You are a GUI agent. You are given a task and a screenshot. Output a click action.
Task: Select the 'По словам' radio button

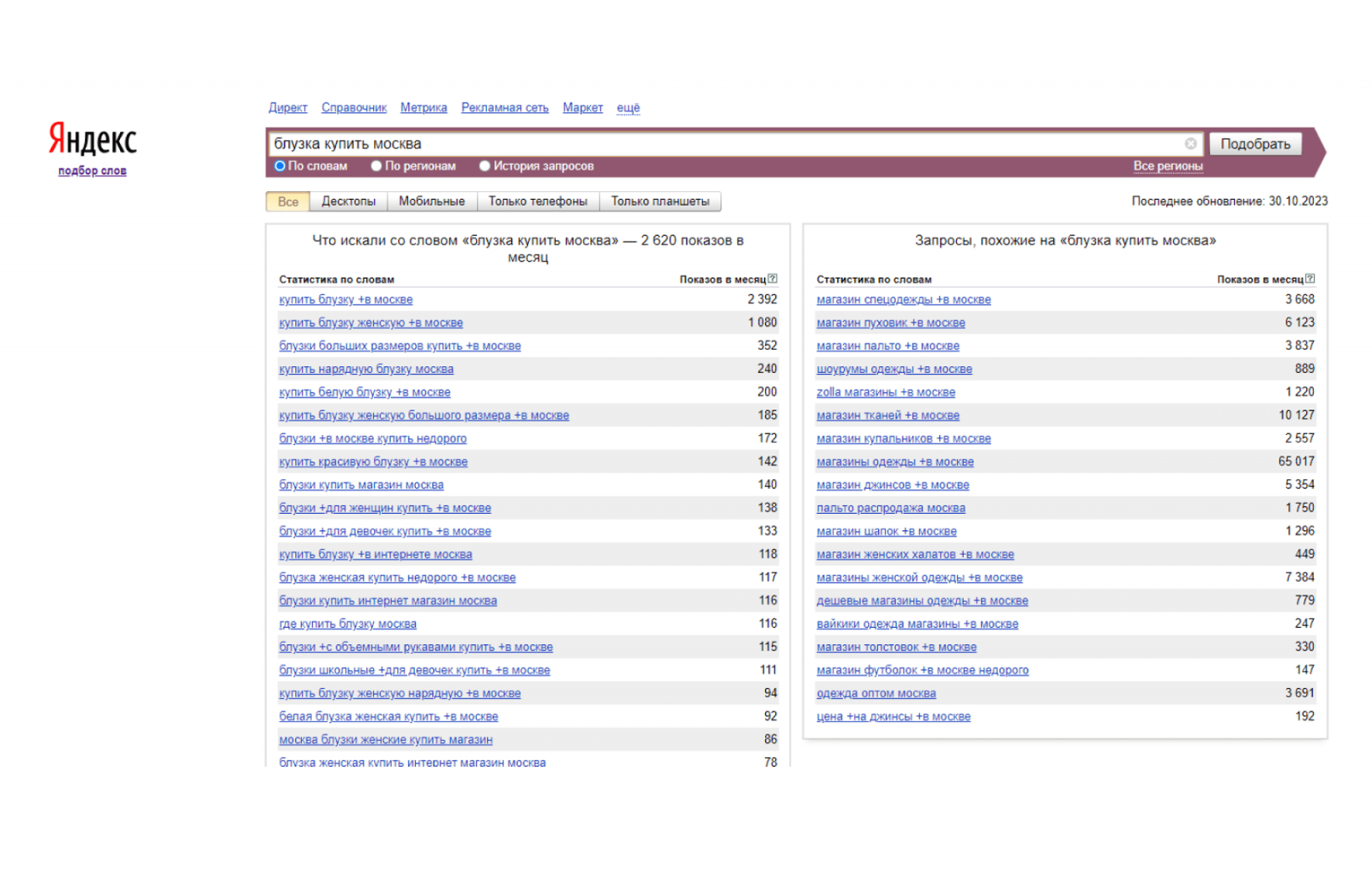pos(280,166)
